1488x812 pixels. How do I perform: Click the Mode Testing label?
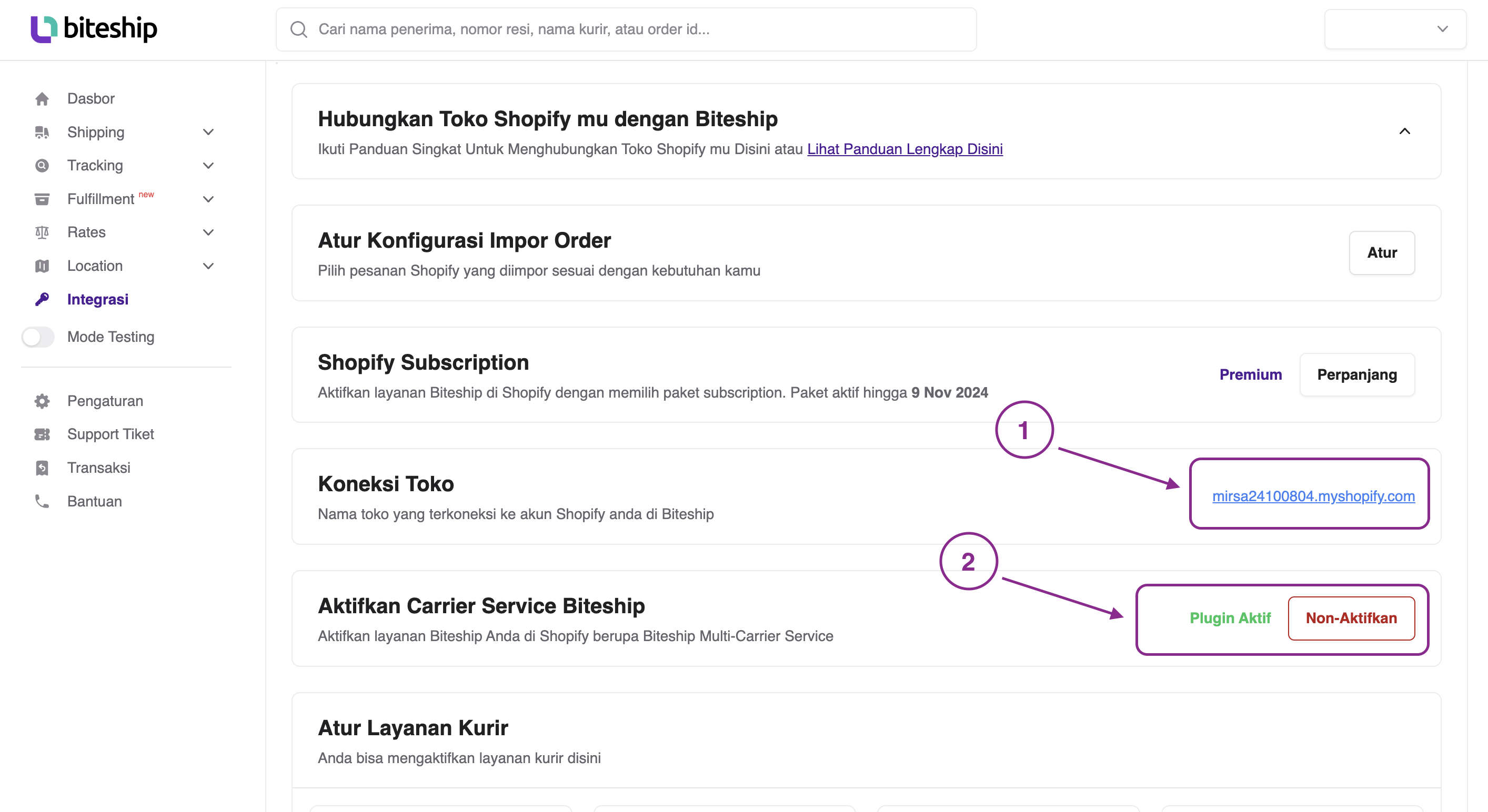pos(111,337)
